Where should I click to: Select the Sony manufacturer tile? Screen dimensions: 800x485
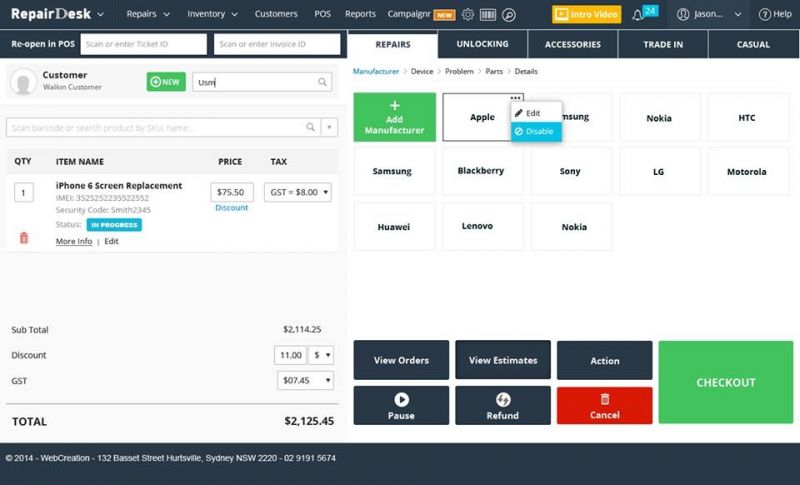(570, 171)
